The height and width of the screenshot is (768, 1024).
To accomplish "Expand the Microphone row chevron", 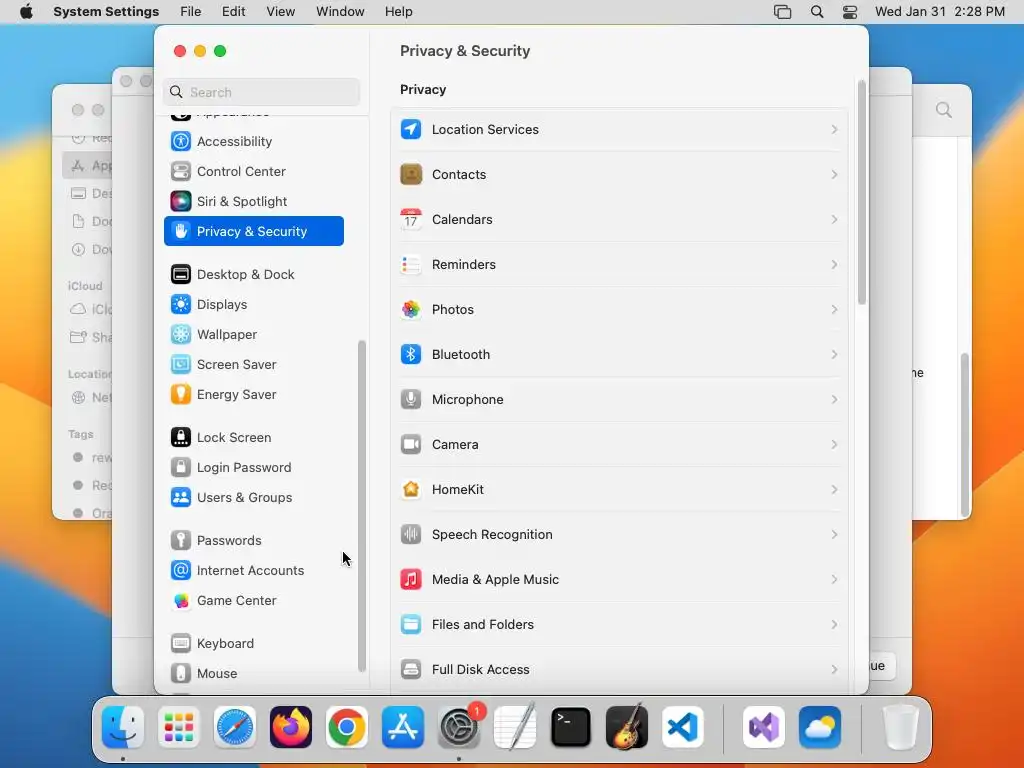I will pyautogui.click(x=834, y=399).
